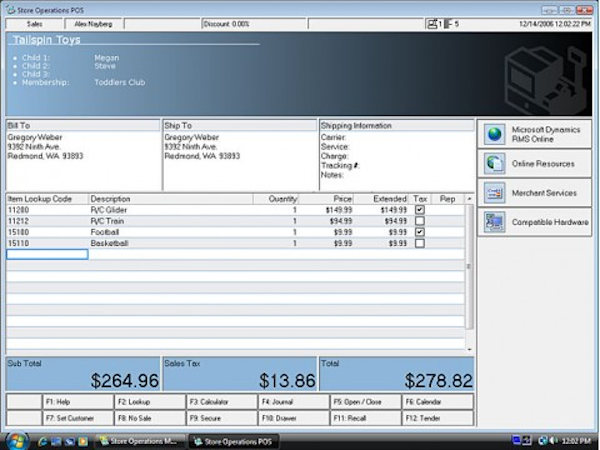
Task: Enable Tax checkbox for R/C Train
Action: (420, 221)
